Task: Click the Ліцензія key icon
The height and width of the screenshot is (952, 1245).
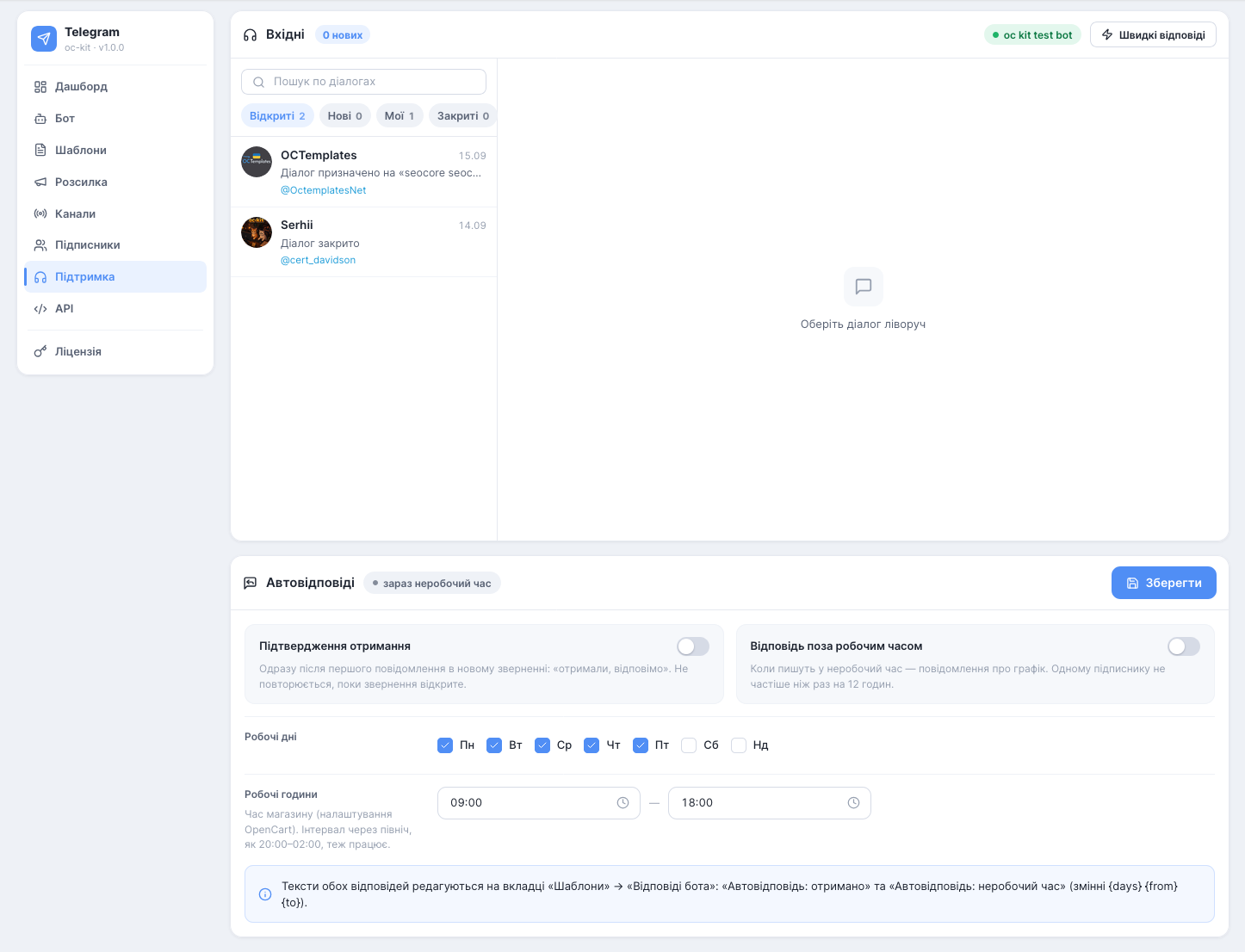Action: click(40, 352)
